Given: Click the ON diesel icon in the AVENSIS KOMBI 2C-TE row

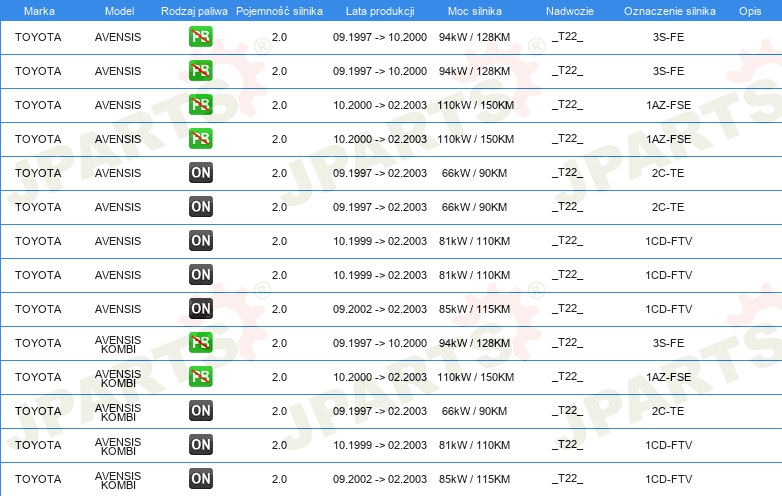Looking at the screenshot, I should pyautogui.click(x=201, y=411).
